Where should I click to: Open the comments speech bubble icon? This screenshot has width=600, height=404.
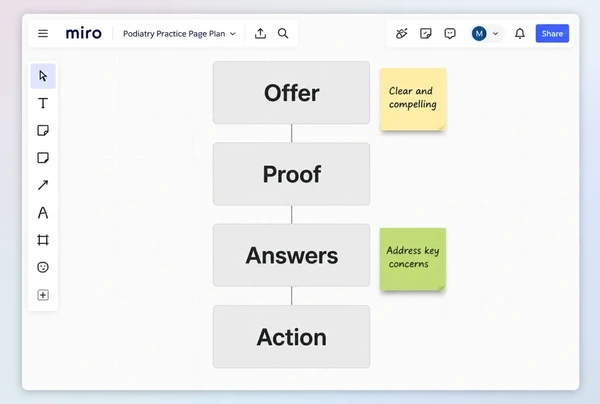coord(450,34)
